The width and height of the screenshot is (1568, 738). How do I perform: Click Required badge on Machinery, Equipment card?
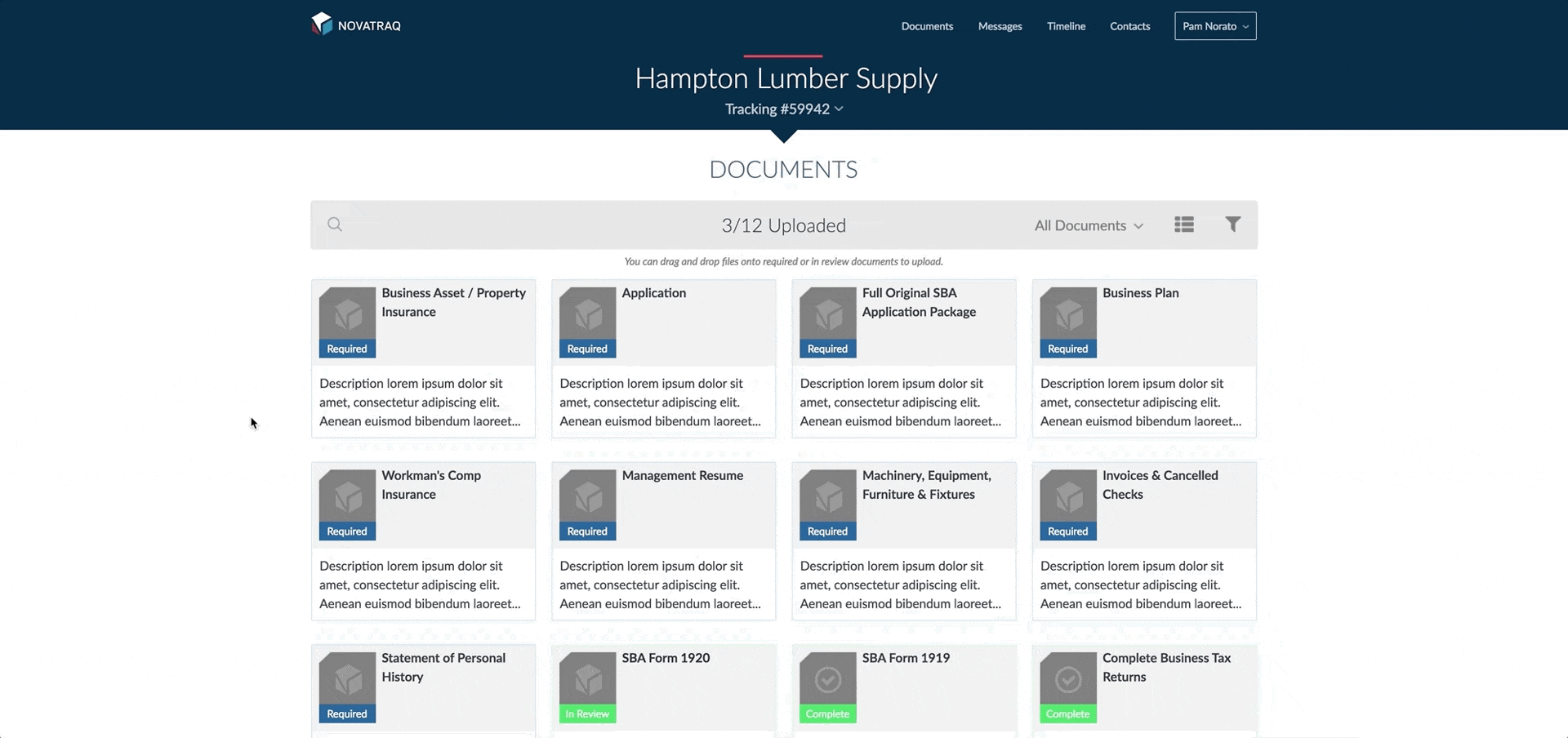point(828,531)
